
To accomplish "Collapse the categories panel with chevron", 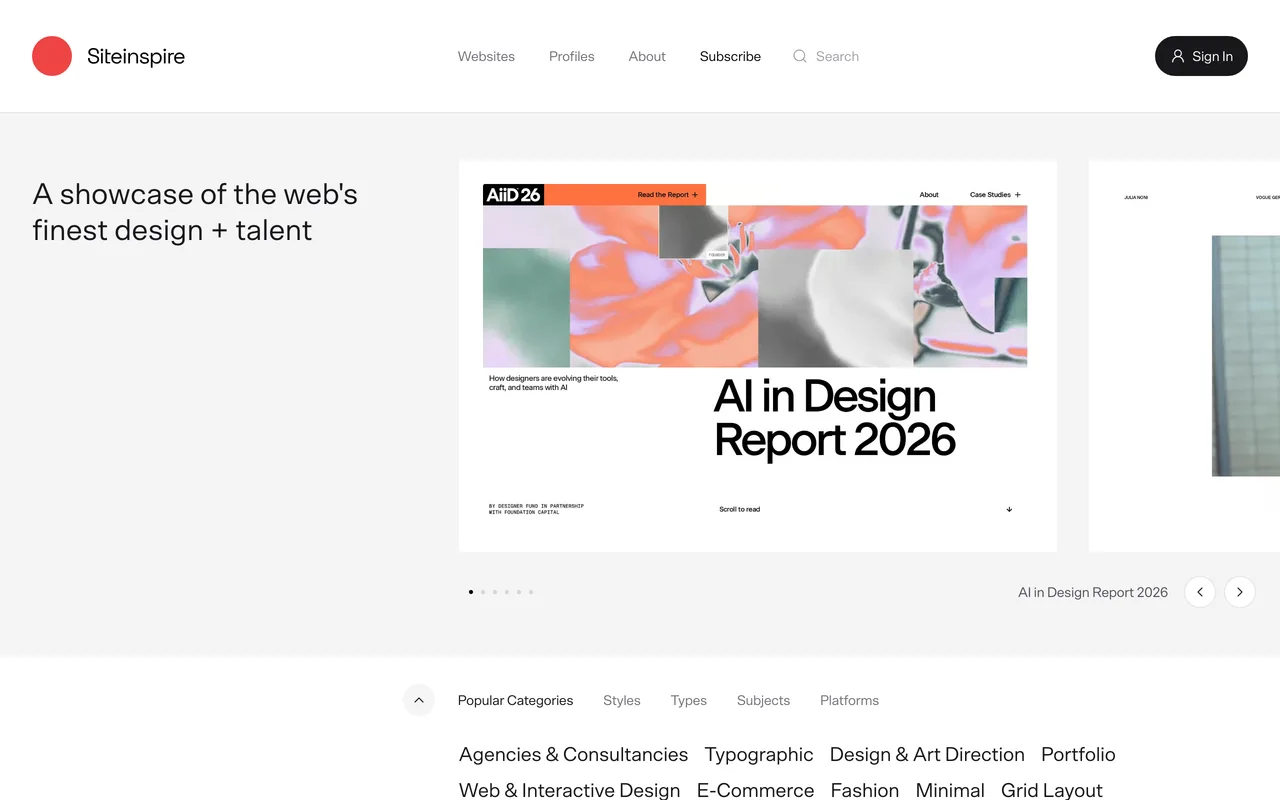I will coord(419,700).
